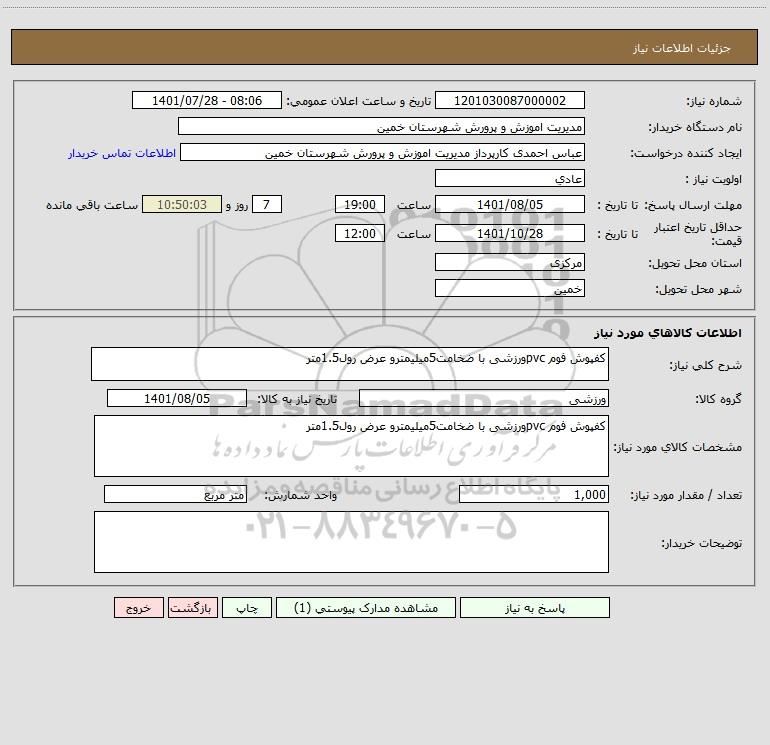Screen dimensions: 770x745
Task: Click the بازگشت back button
Action: pos(192,607)
